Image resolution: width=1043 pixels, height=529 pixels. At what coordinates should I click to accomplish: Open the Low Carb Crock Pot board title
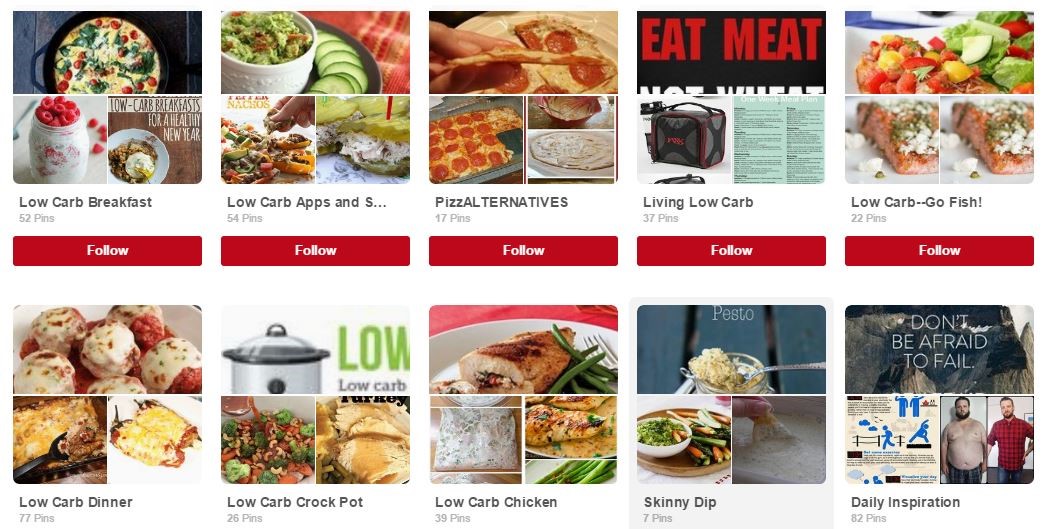point(295,502)
